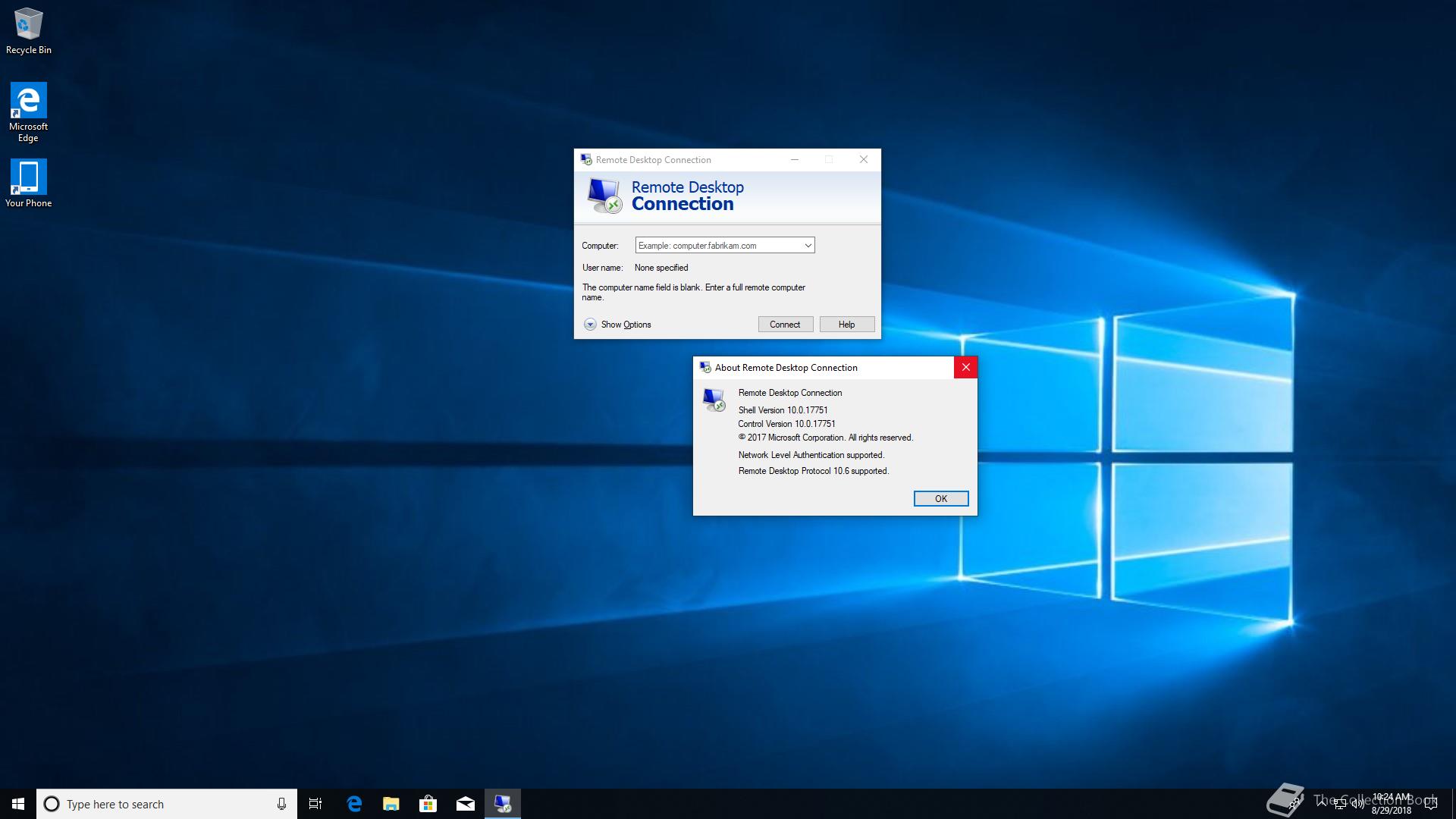
Task: Click the Type here to search box
Action: tap(167, 804)
